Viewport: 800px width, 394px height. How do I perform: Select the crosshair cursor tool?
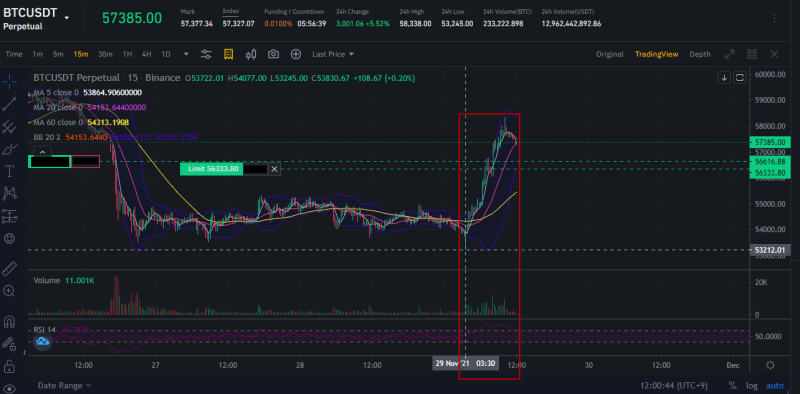coord(9,81)
